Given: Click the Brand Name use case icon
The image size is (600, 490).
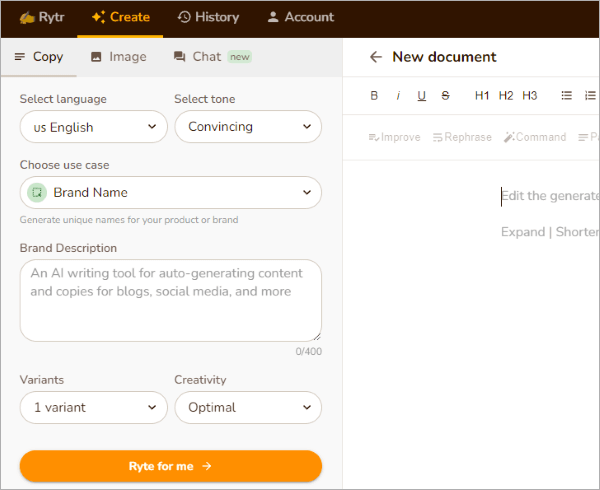Looking at the screenshot, I should coord(37,192).
